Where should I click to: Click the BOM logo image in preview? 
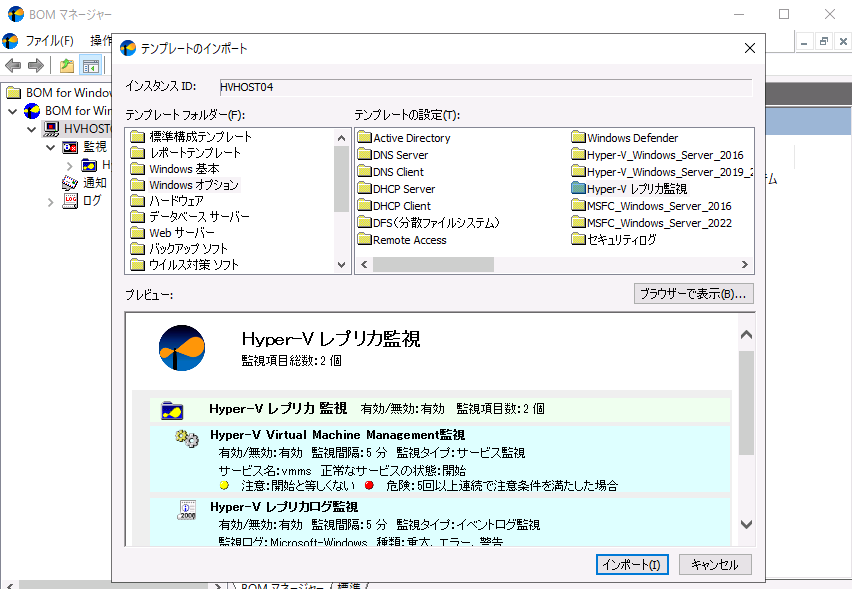click(181, 348)
